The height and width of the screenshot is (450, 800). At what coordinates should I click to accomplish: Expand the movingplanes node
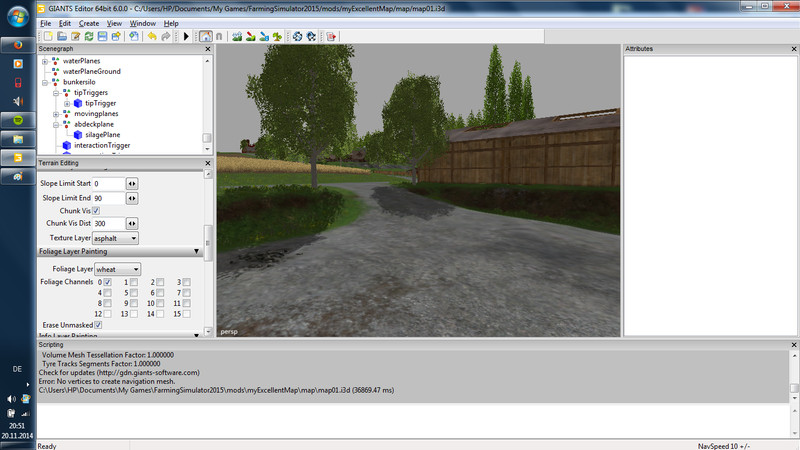[x=56, y=114]
